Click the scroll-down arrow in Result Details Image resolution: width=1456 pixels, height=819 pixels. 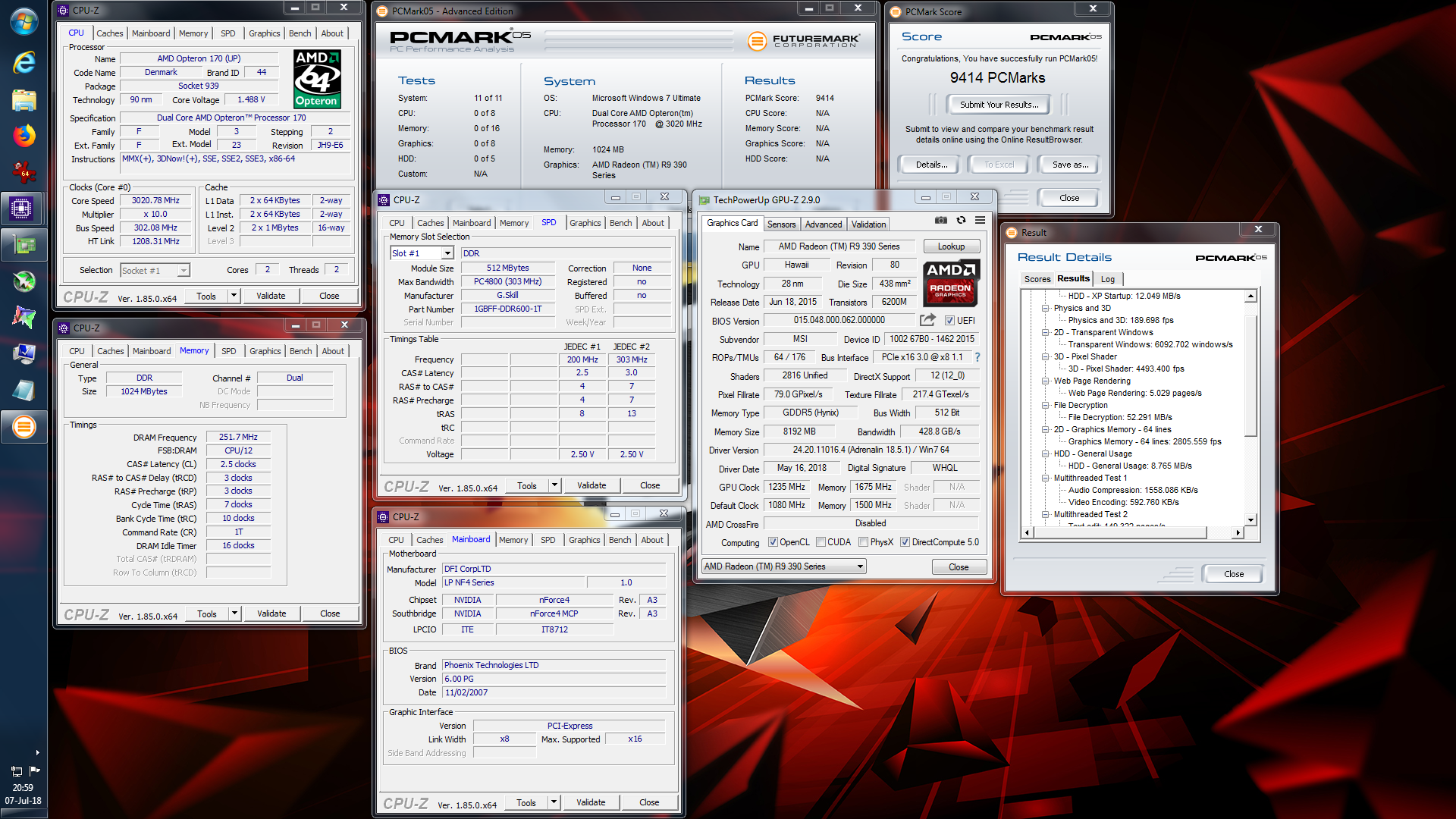1251,520
